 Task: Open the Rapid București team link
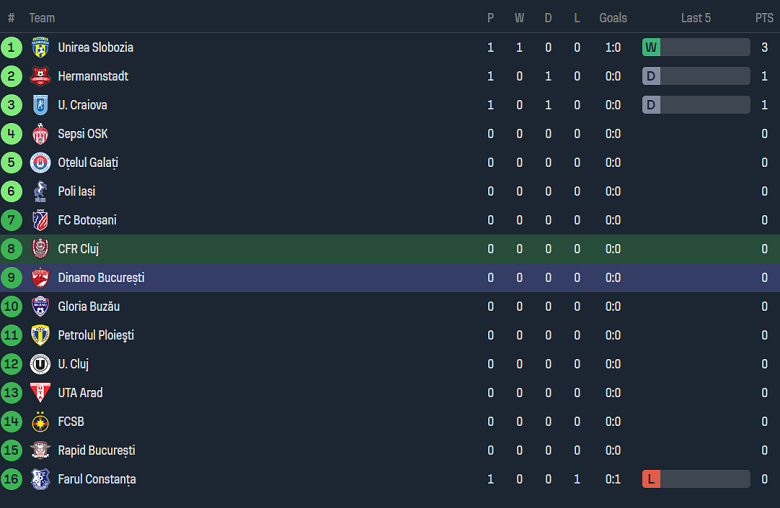[96, 451]
